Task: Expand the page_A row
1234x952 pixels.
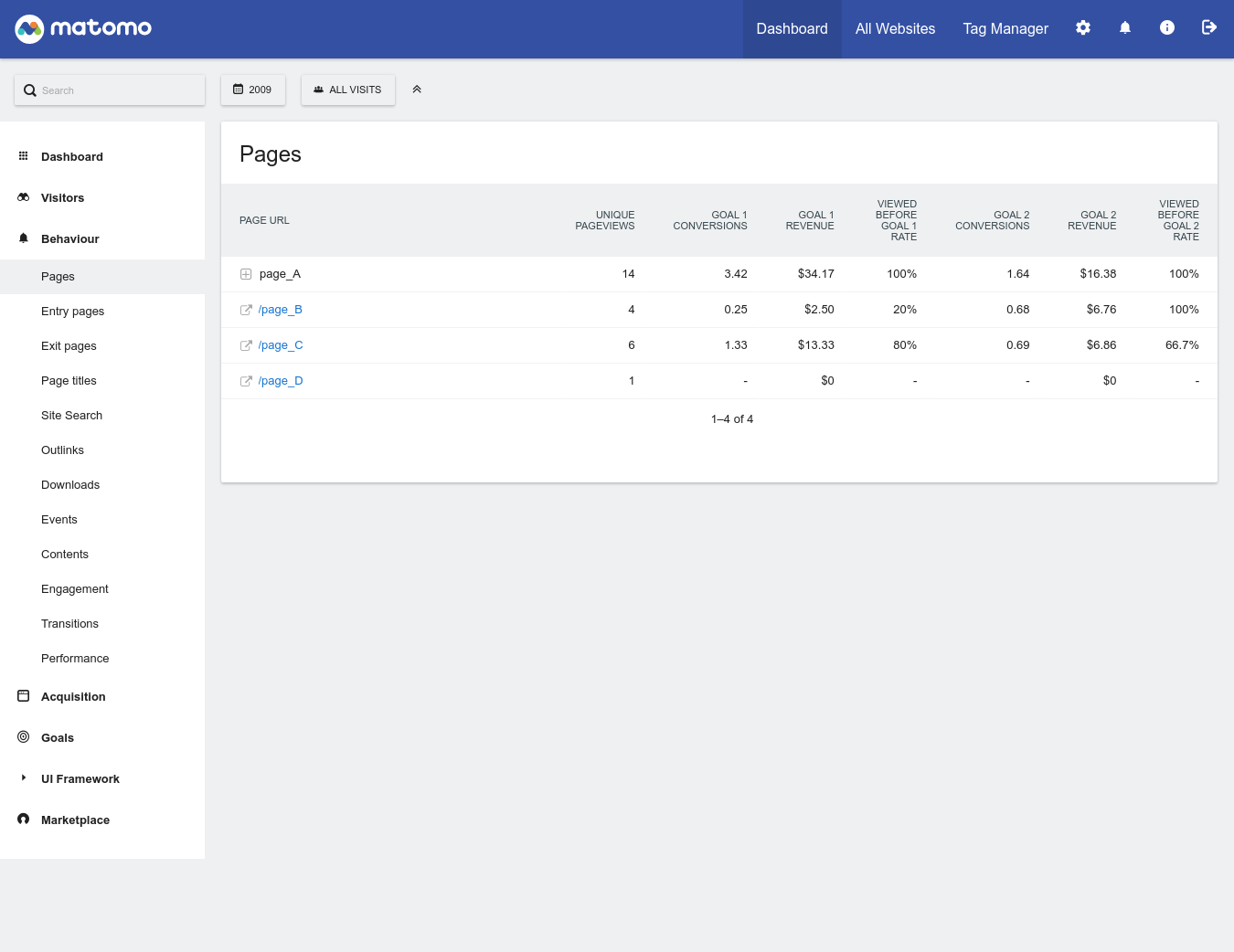Action: click(246, 274)
